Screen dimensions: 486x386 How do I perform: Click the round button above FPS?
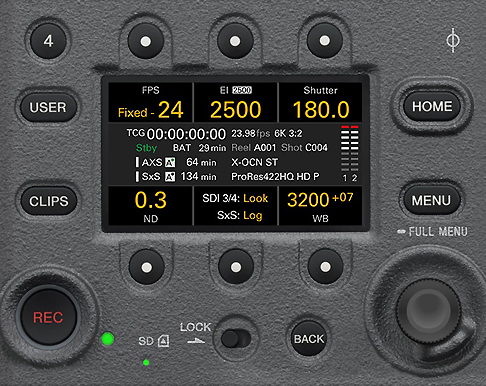(146, 41)
